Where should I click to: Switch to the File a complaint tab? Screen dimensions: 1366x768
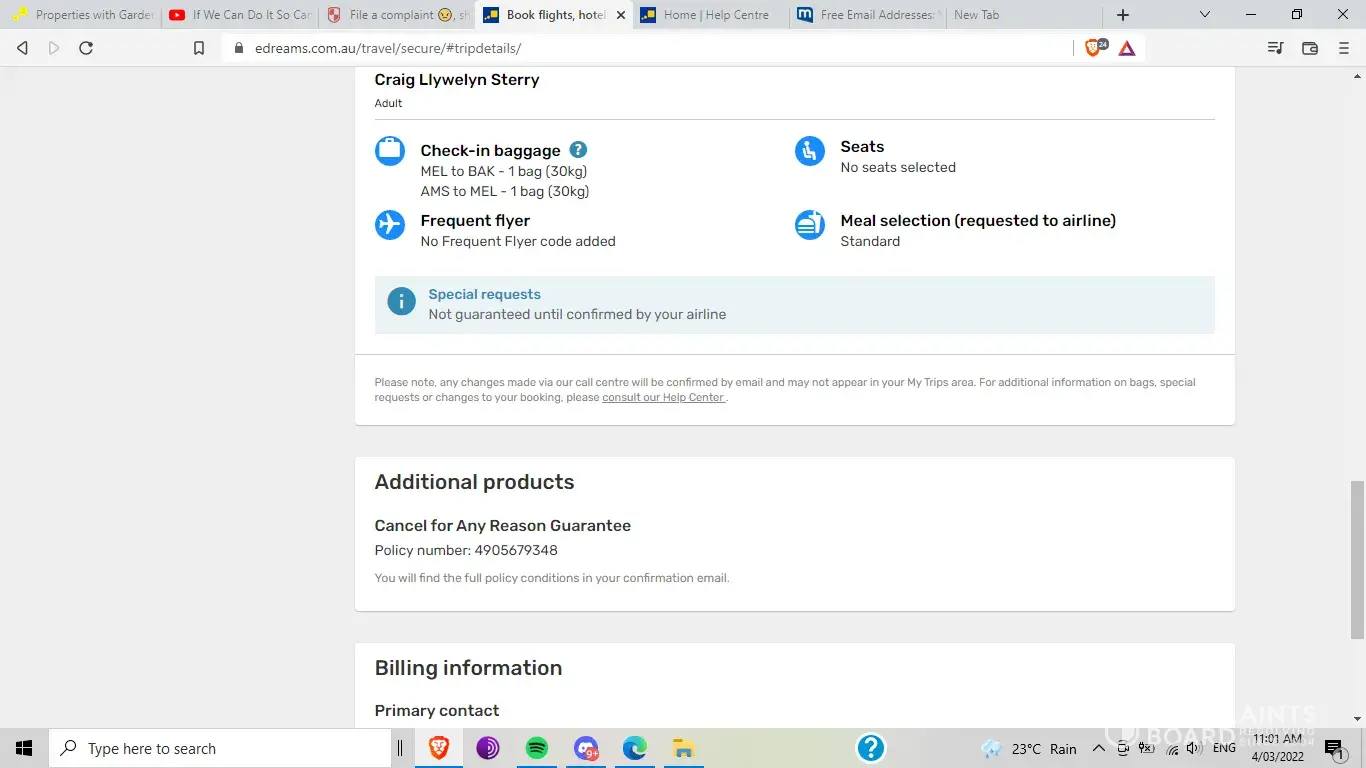click(398, 15)
